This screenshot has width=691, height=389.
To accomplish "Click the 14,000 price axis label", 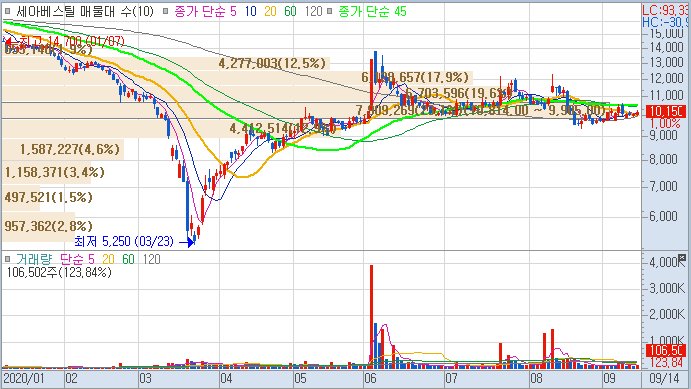I will (666, 47).
